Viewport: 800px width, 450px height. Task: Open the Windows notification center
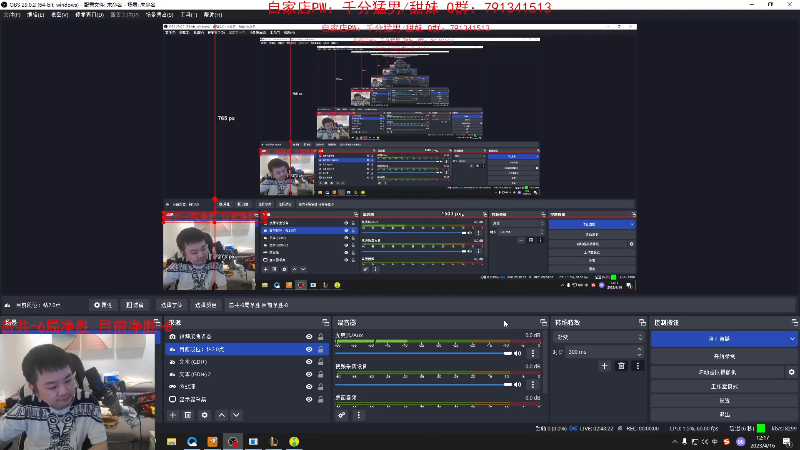pos(787,442)
